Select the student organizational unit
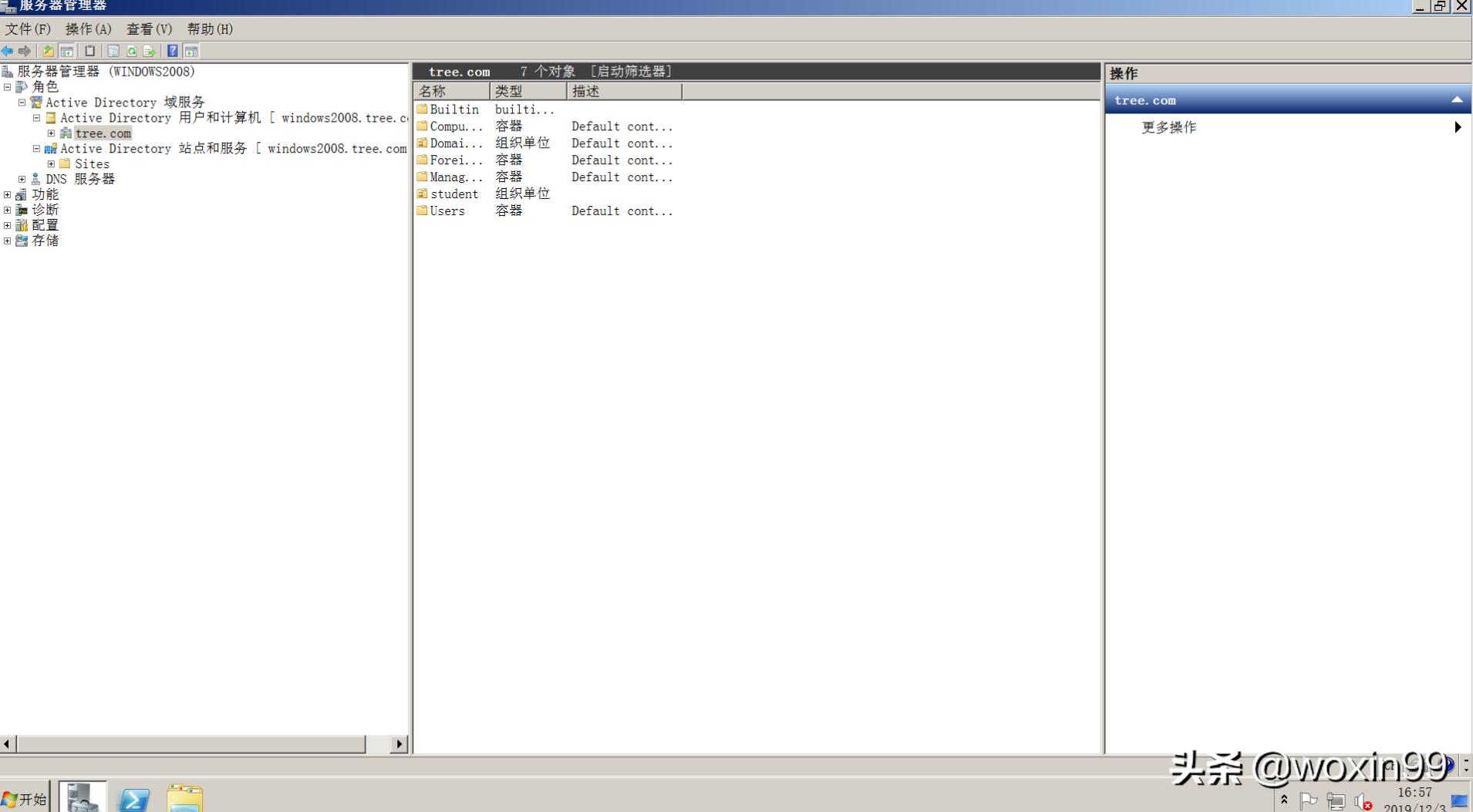 pyautogui.click(x=453, y=194)
